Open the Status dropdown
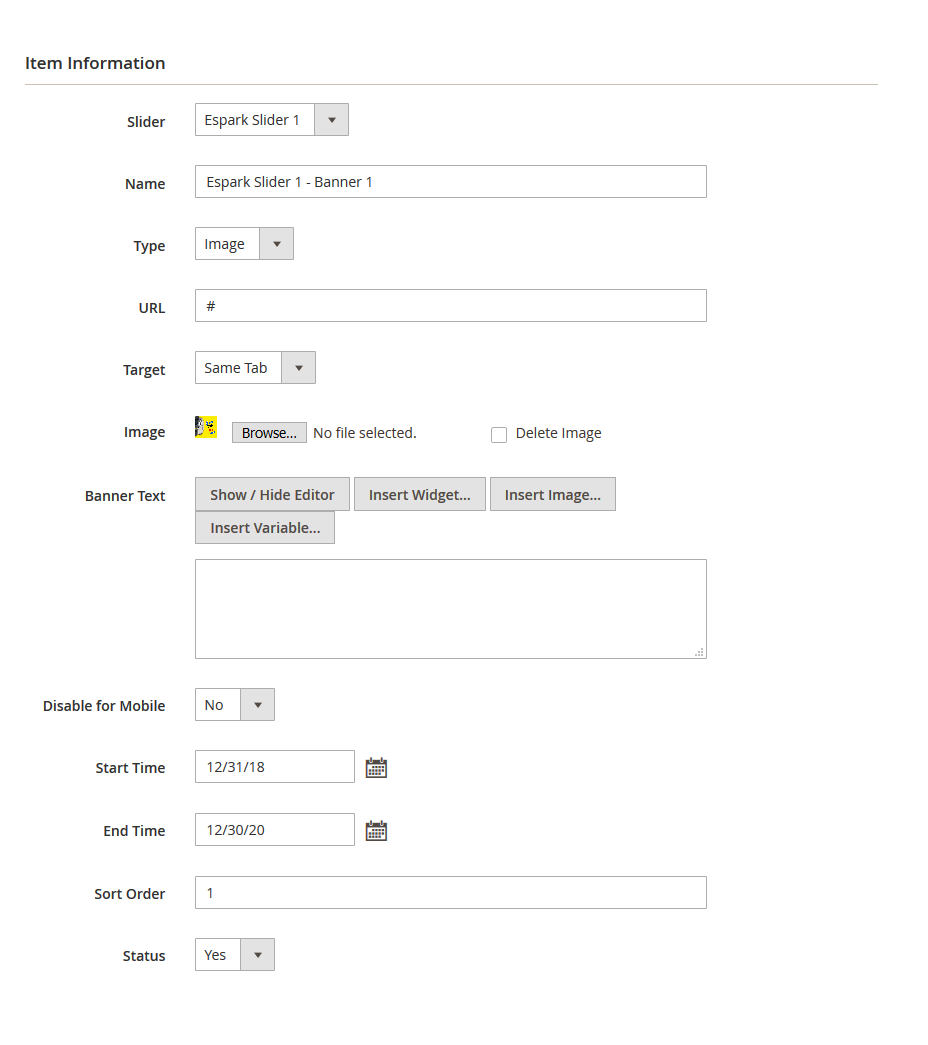 pos(234,955)
